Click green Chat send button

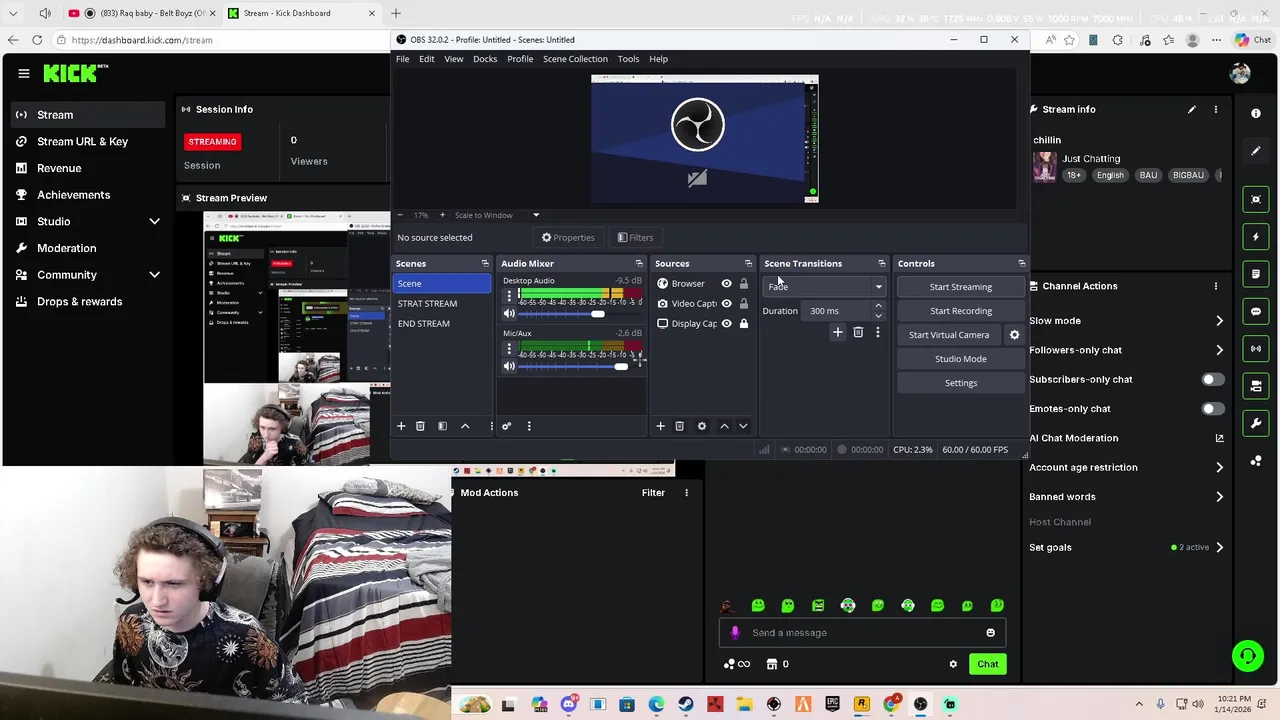(x=988, y=664)
